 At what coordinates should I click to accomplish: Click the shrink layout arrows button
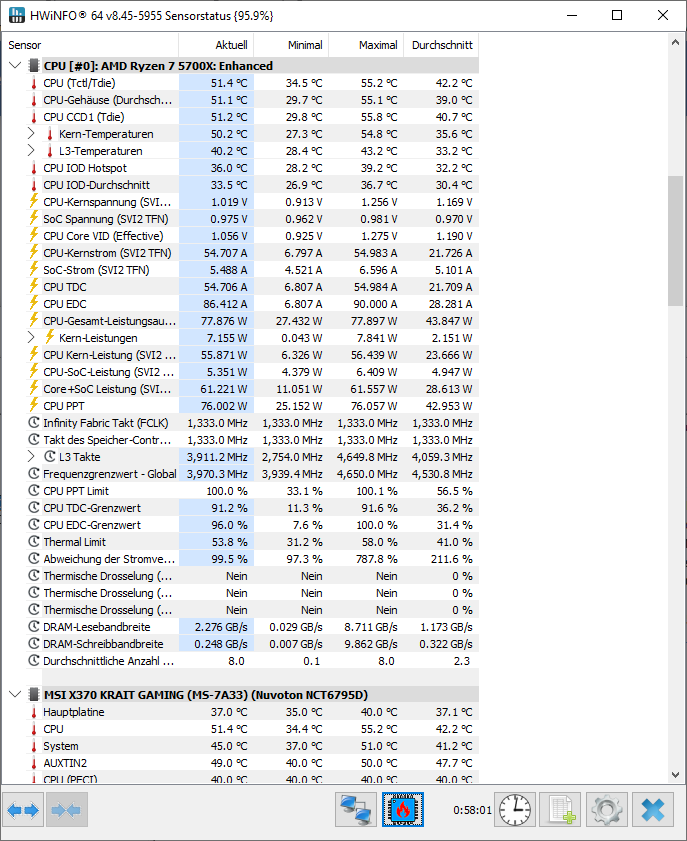[x=67, y=810]
